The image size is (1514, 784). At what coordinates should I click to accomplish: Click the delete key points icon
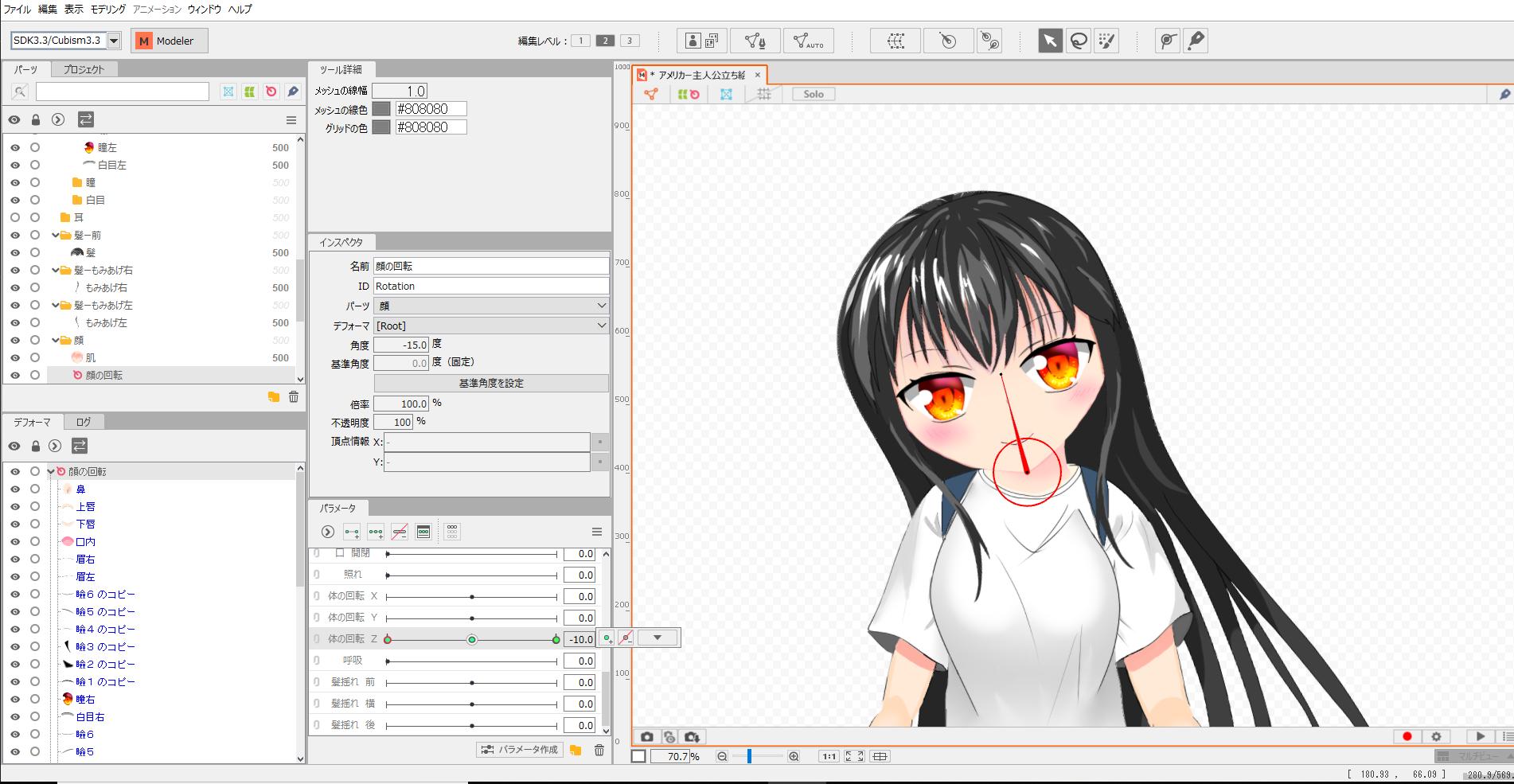(x=400, y=532)
